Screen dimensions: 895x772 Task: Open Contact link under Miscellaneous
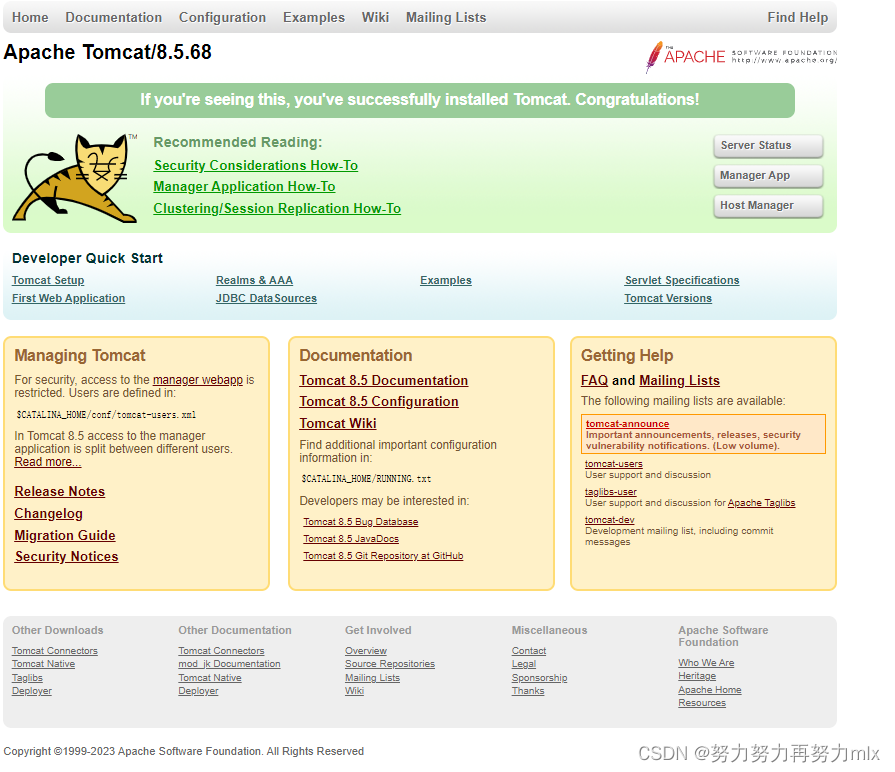pos(529,651)
